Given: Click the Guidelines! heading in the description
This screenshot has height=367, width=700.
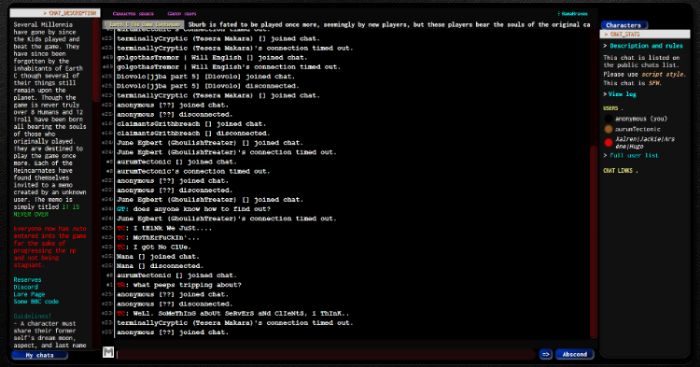Looking at the screenshot, I should (x=33, y=316).
